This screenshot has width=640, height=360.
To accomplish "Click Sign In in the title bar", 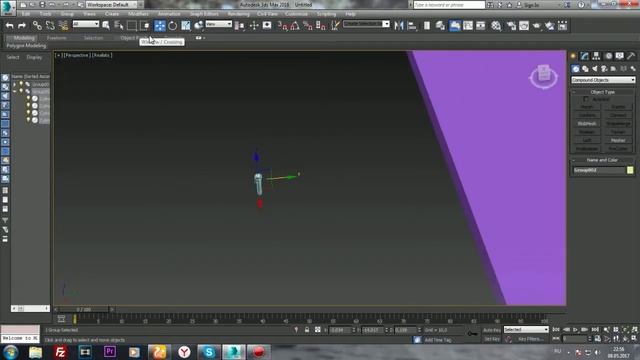I will [531, 5].
